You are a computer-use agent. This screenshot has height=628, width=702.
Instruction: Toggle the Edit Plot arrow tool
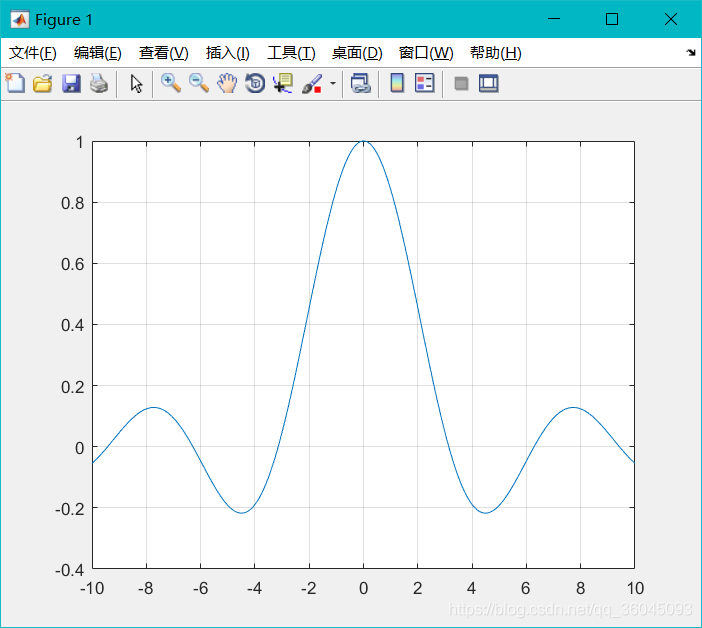pyautogui.click(x=137, y=84)
